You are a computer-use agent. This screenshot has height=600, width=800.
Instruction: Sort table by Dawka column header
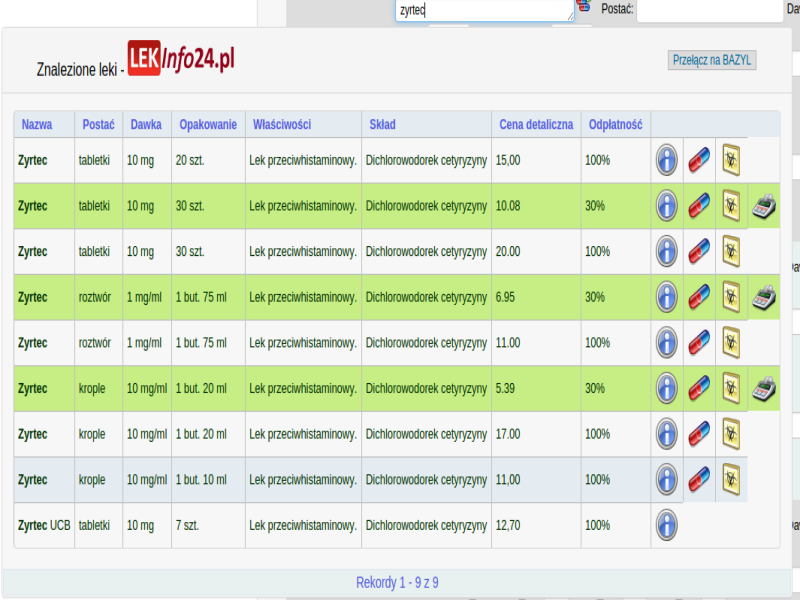pos(146,124)
